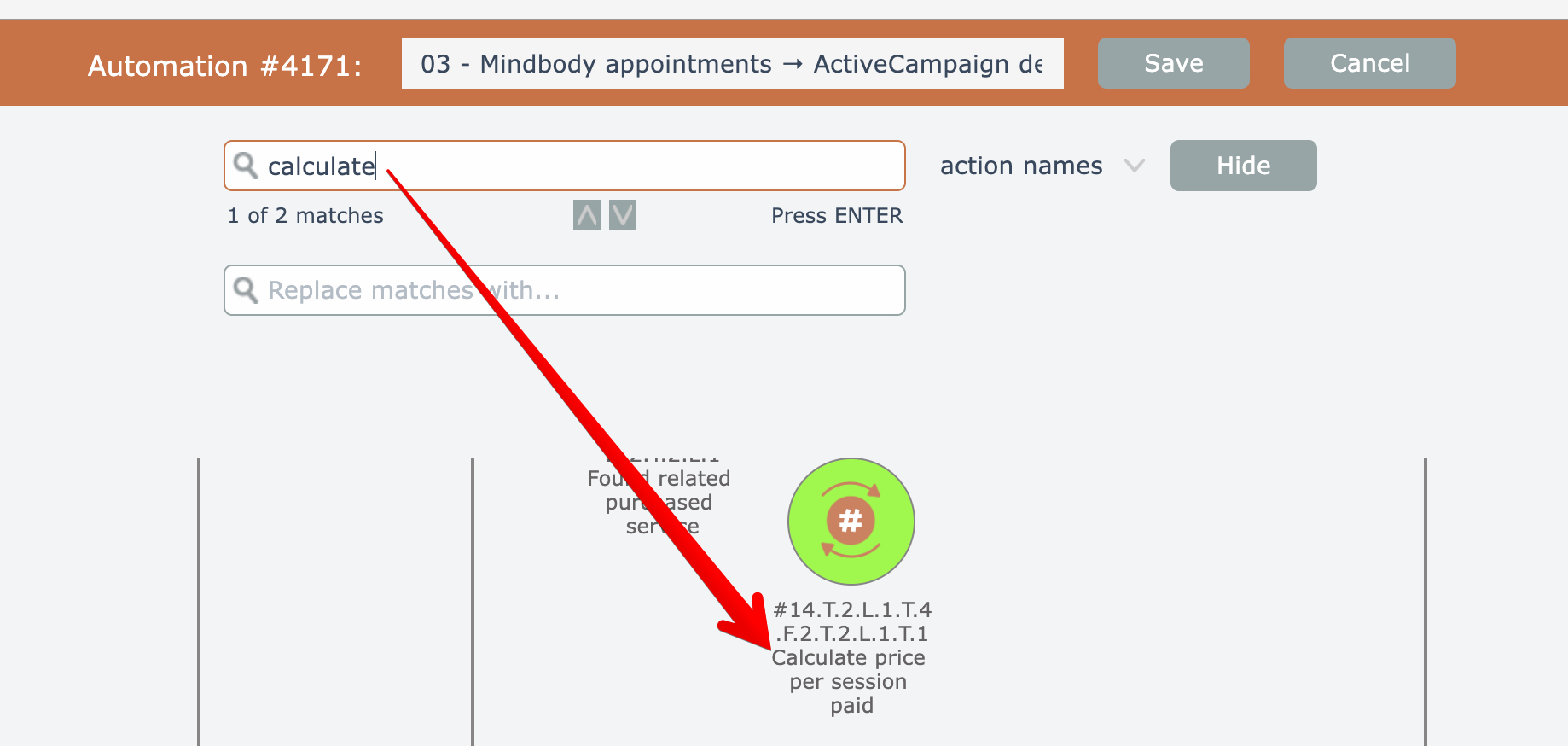1568x746 pixels.
Task: Open the action names search scope dropdown
Action: [1021, 166]
